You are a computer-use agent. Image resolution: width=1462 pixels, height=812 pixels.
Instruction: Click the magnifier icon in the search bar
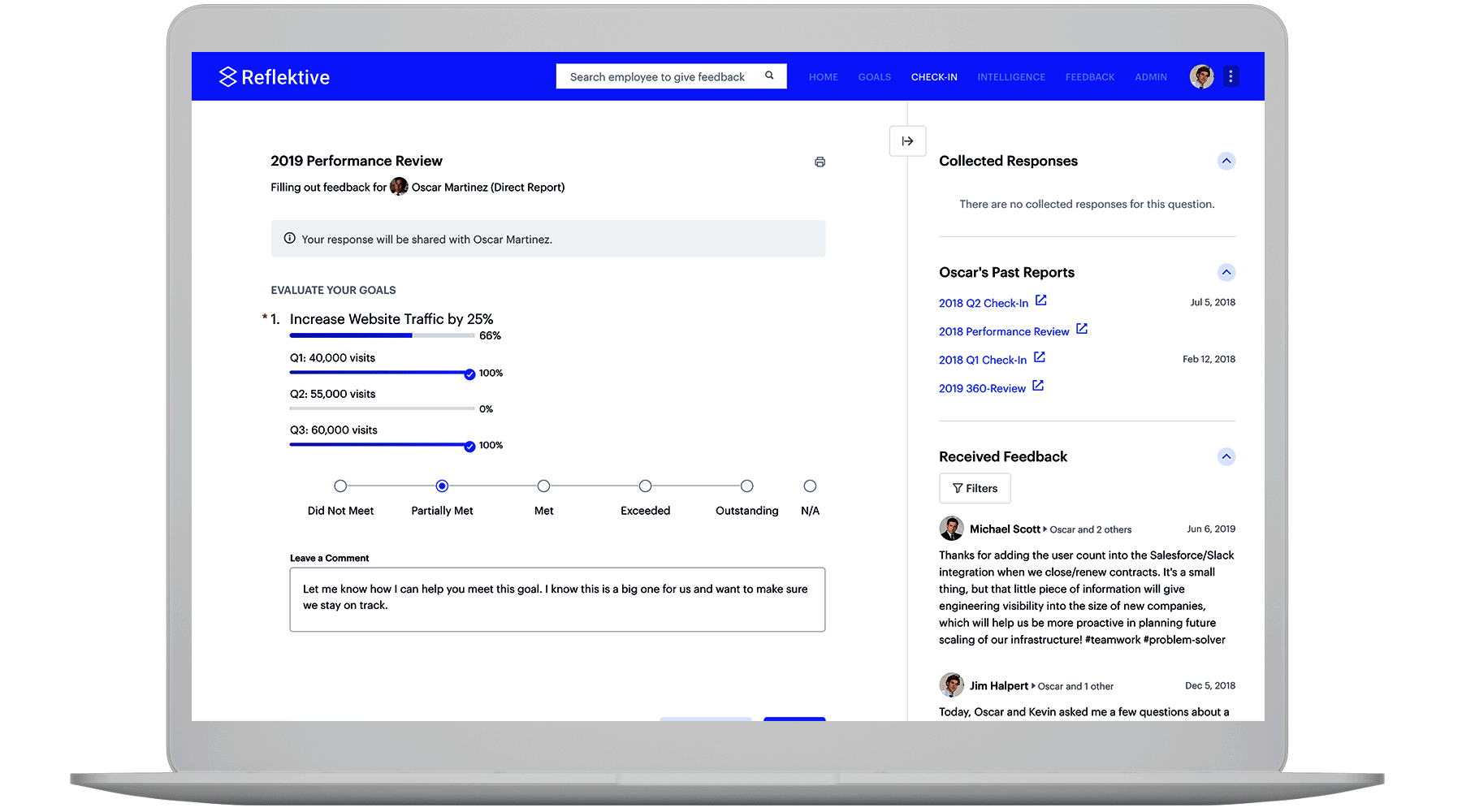pos(768,76)
